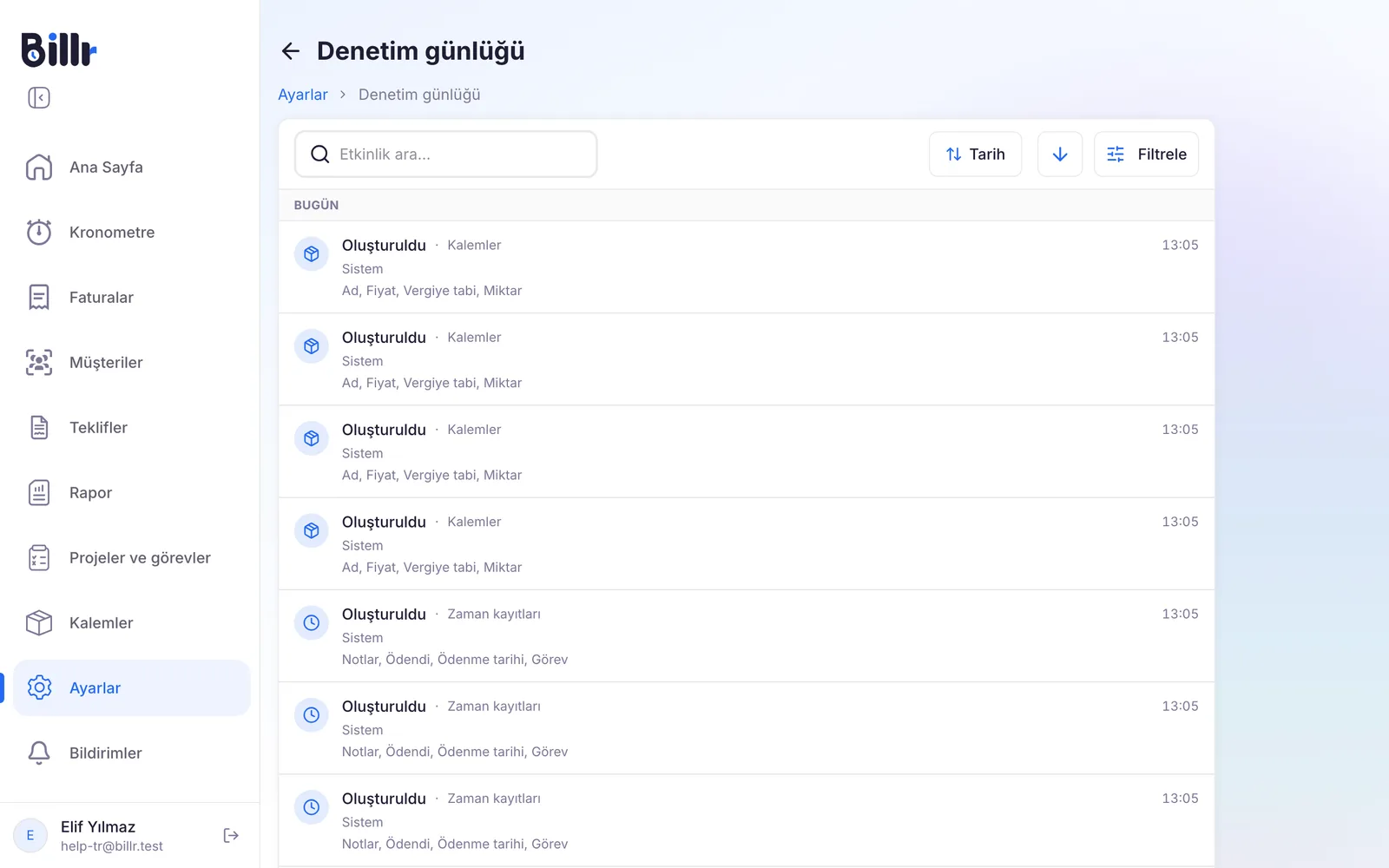The width and height of the screenshot is (1389, 868).
Task: Click the magnifier icon in the search box
Action: tap(320, 155)
